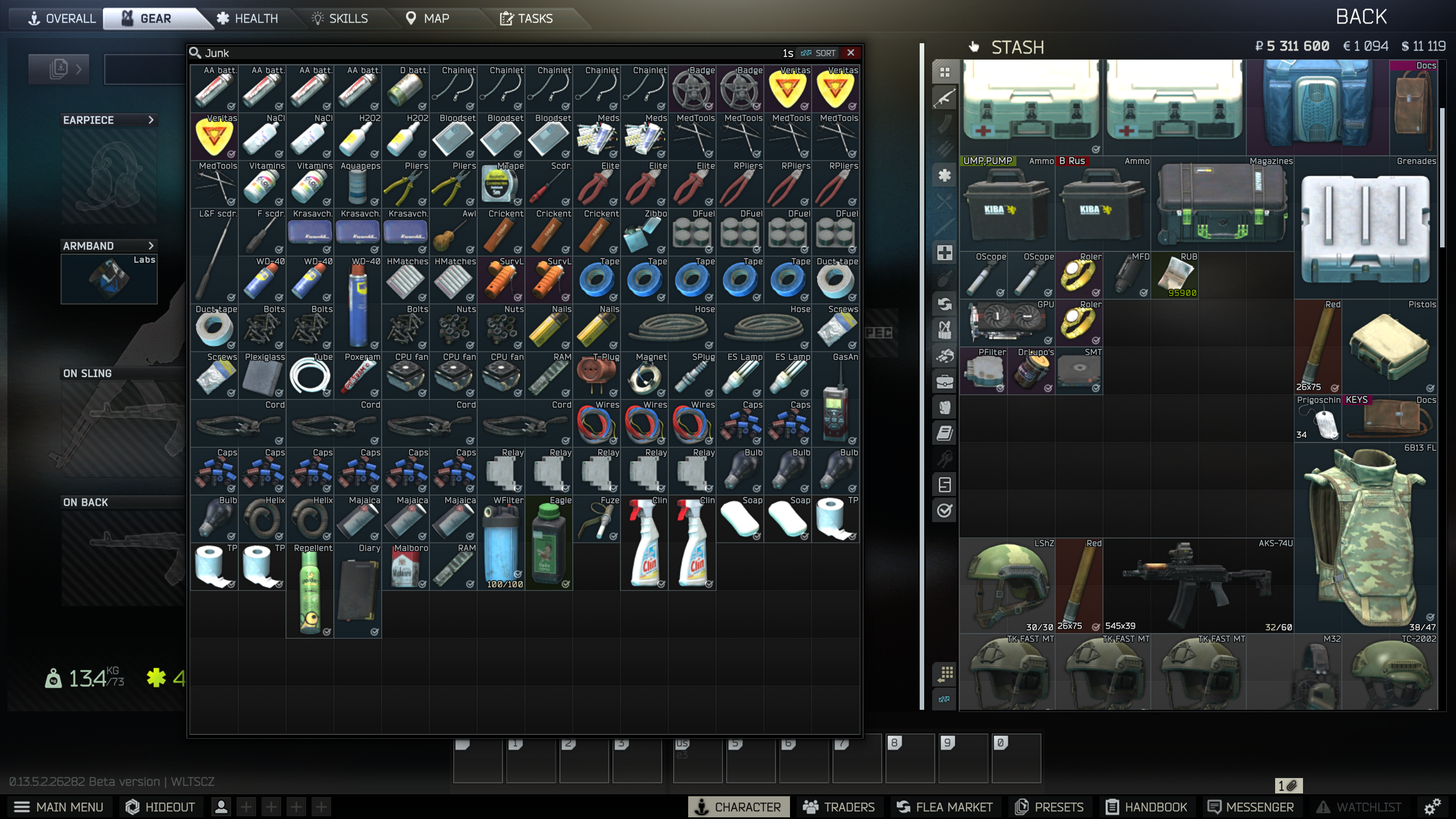Open the HEALTH tab
This screenshot has height=819, width=1456.
(x=247, y=18)
